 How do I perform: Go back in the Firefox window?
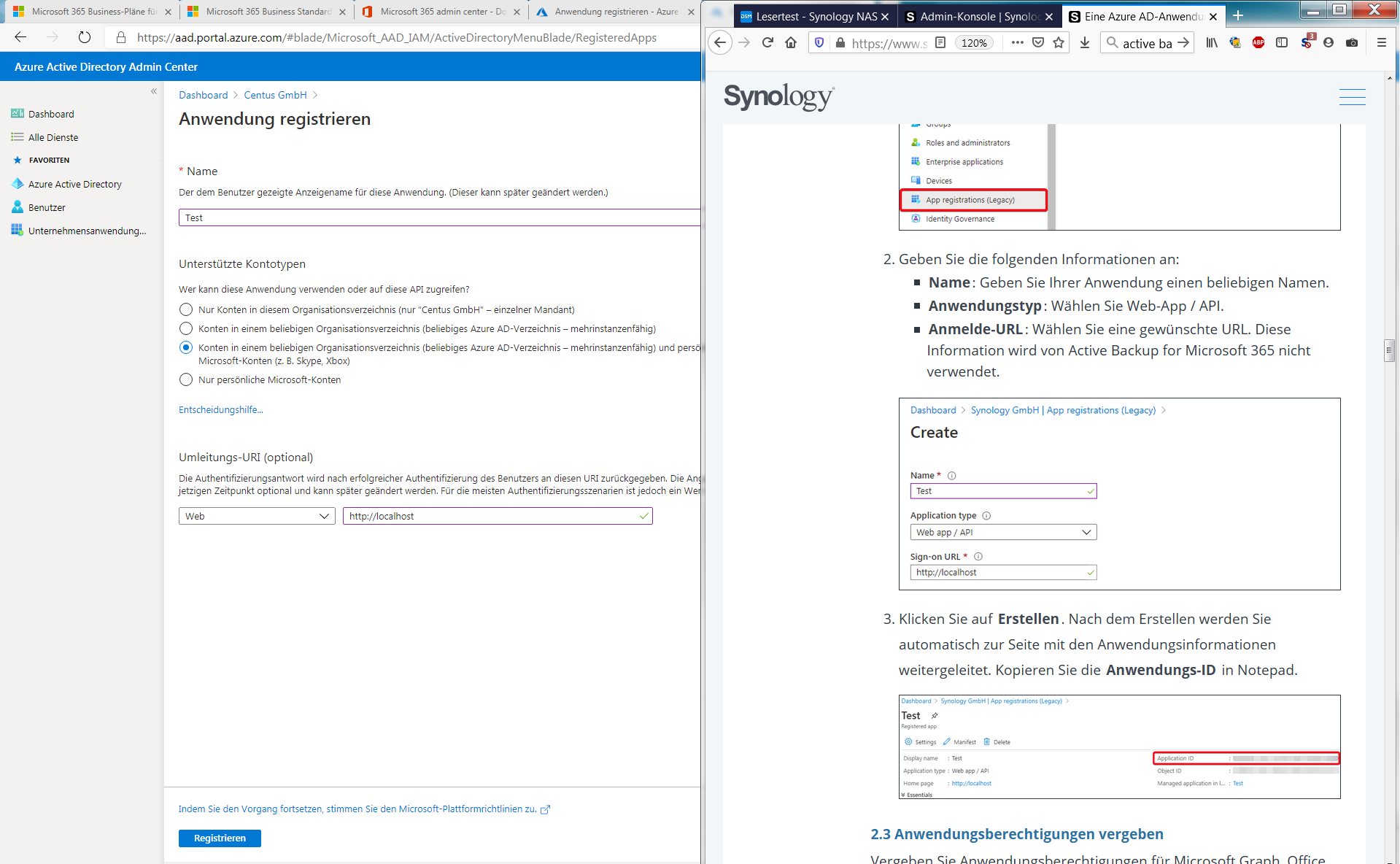[x=720, y=42]
